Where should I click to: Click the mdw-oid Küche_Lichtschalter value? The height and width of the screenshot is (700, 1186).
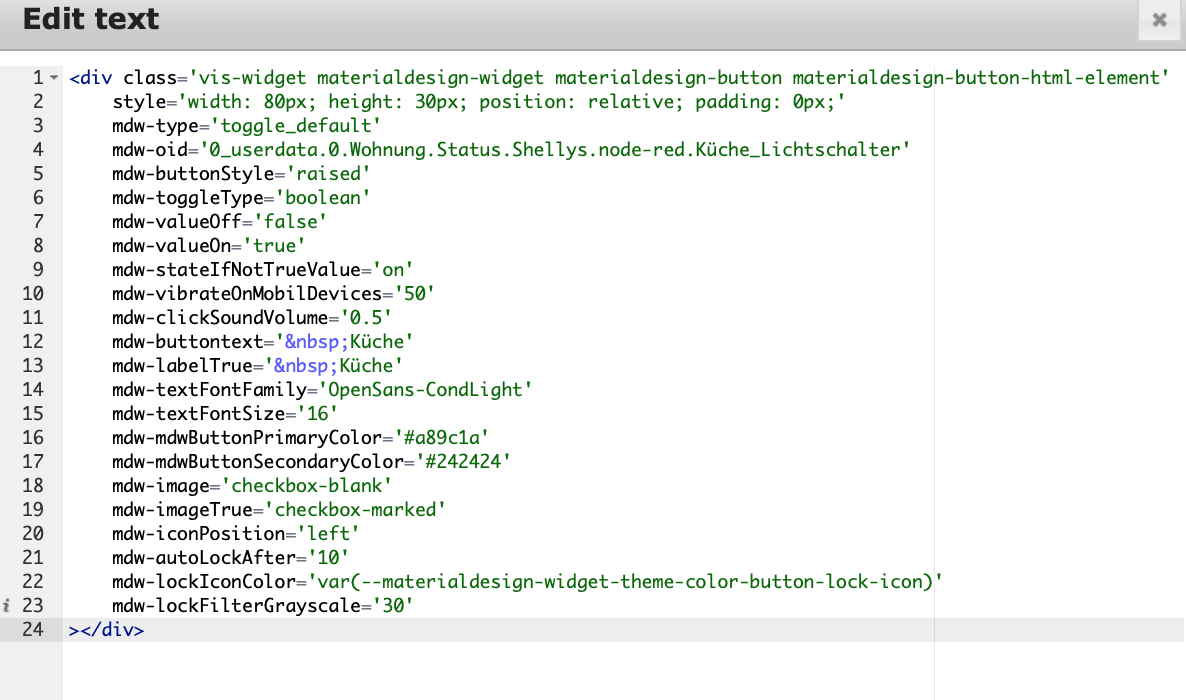(x=554, y=150)
